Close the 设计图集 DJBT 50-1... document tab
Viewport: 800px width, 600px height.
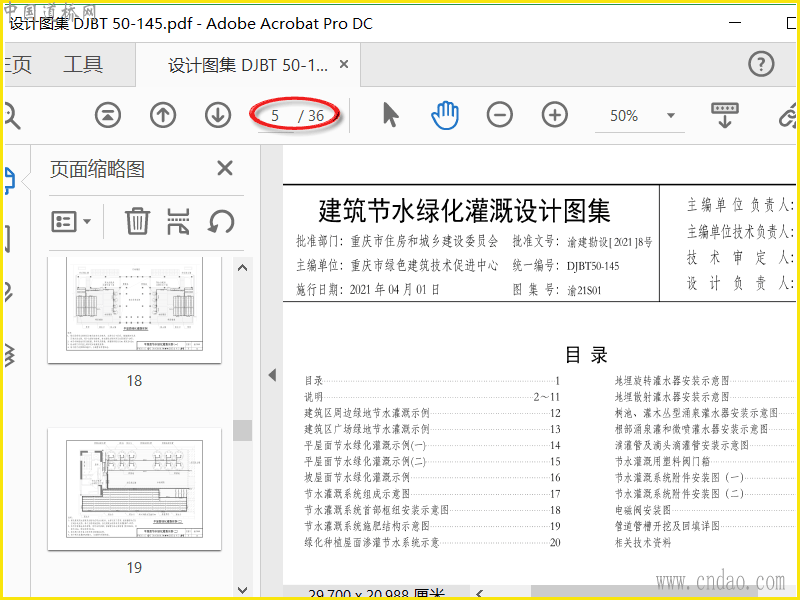pos(344,64)
